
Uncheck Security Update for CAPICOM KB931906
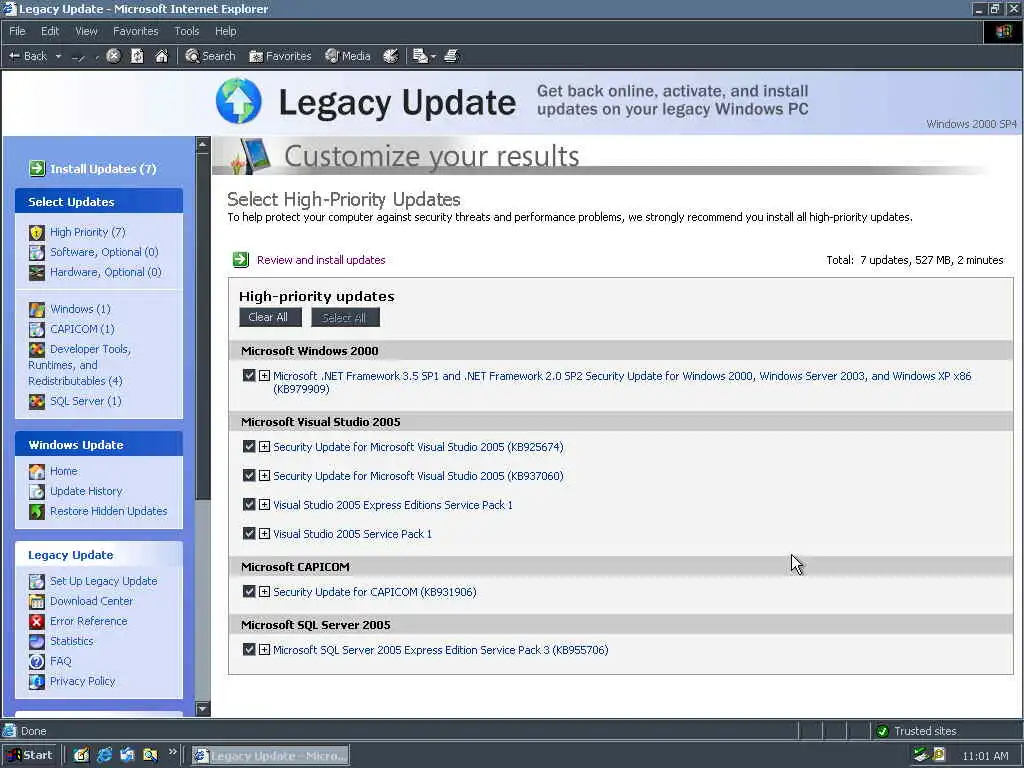click(249, 592)
